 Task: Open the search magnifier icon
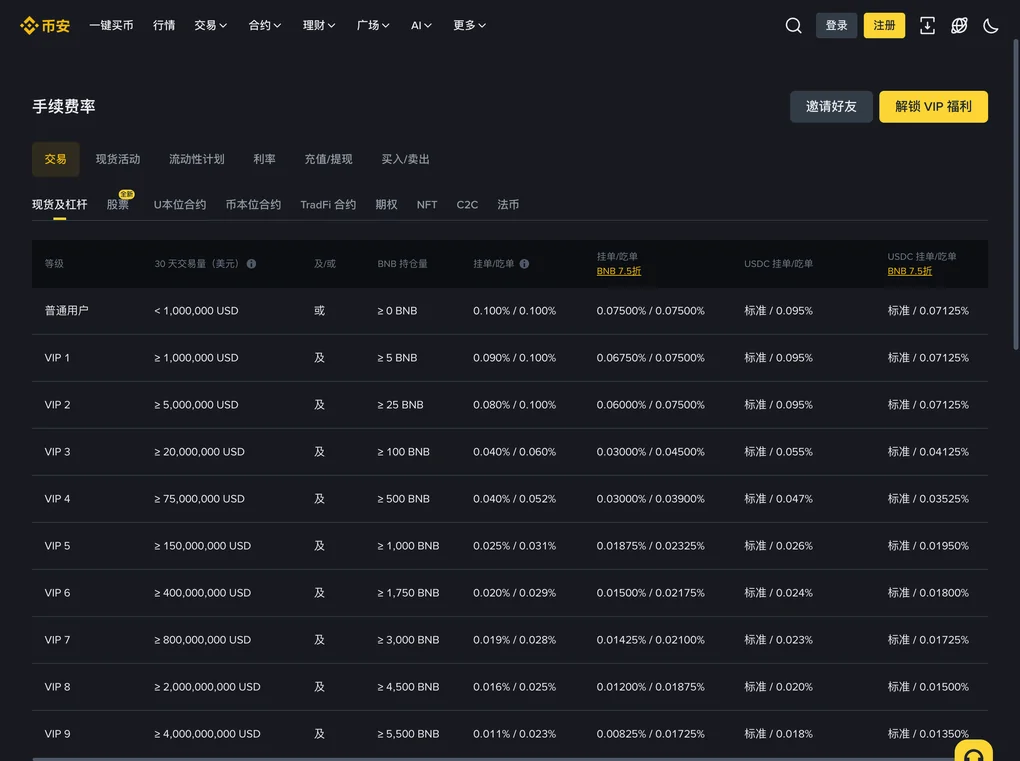[793, 25]
